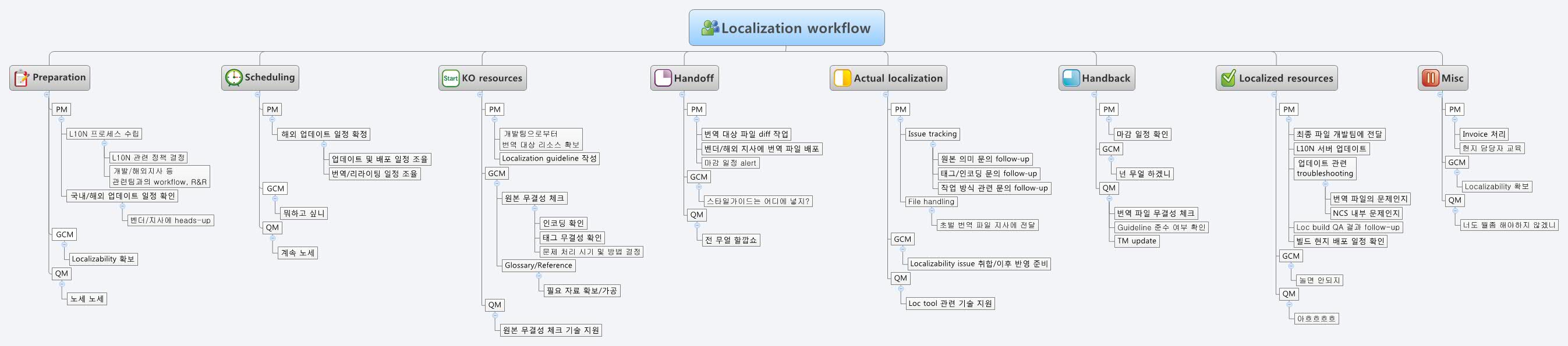Select the 'TM update' node
This screenshot has height=346, width=1568.
pyautogui.click(x=1137, y=241)
